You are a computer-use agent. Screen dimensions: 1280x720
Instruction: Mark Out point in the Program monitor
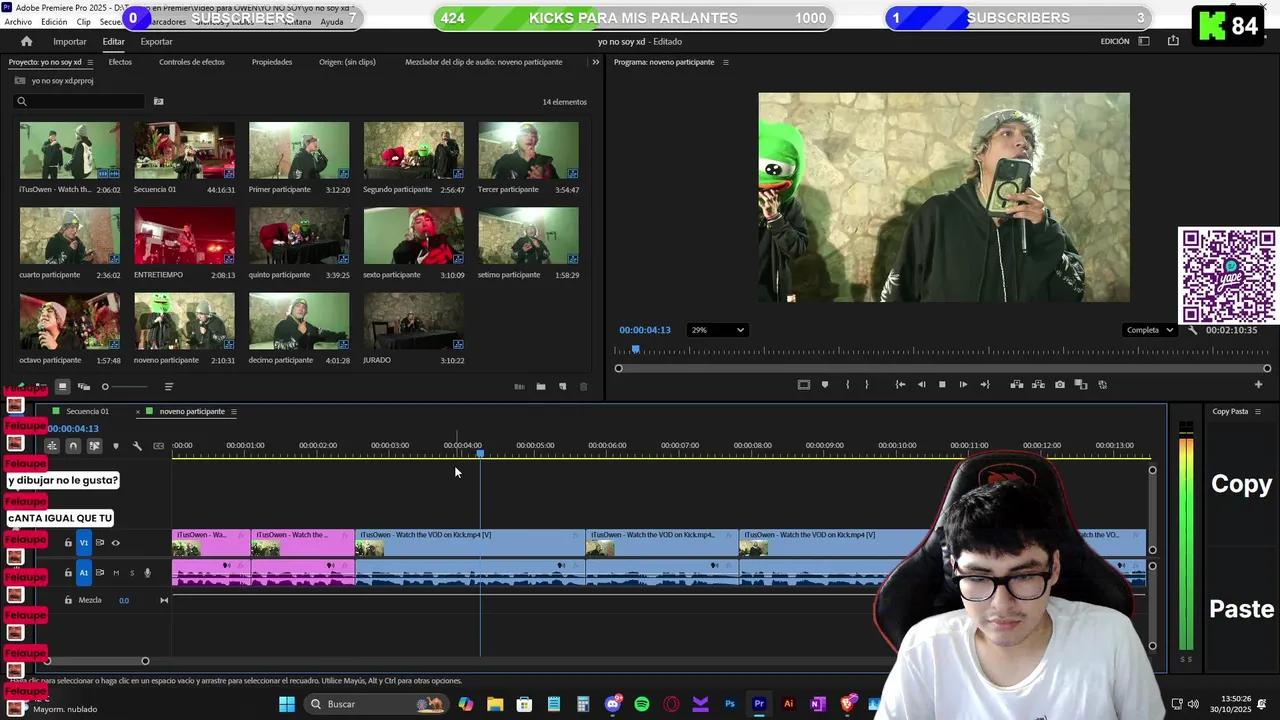(x=867, y=385)
